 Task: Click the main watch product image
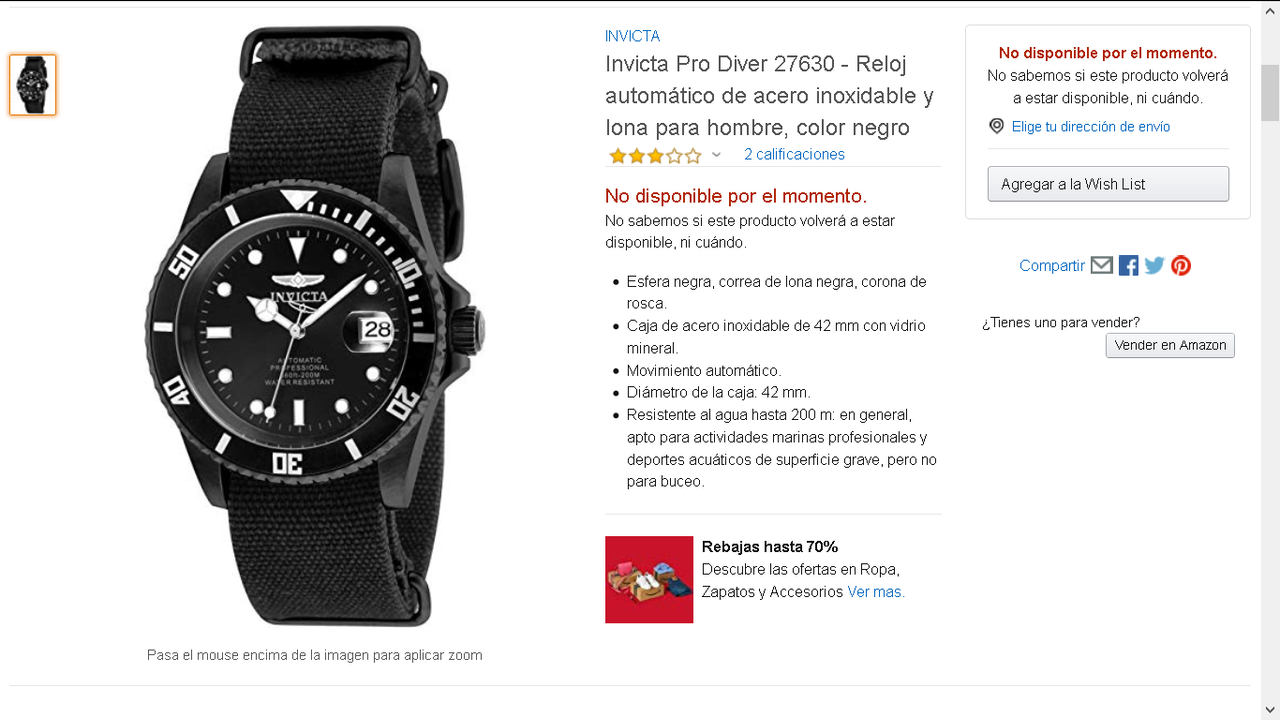point(315,327)
